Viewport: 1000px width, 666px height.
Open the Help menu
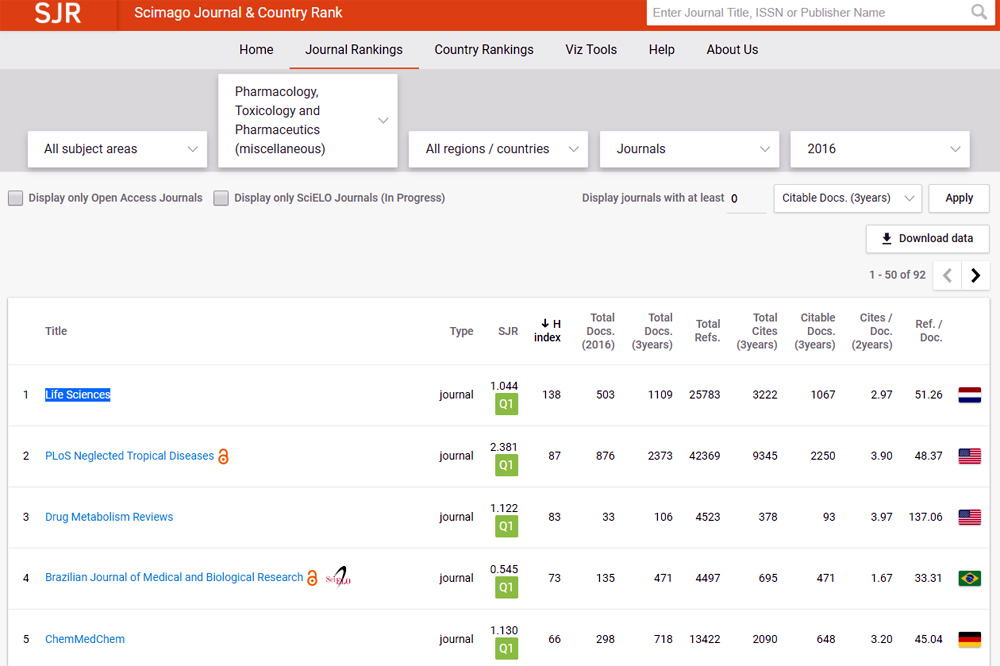tap(661, 50)
